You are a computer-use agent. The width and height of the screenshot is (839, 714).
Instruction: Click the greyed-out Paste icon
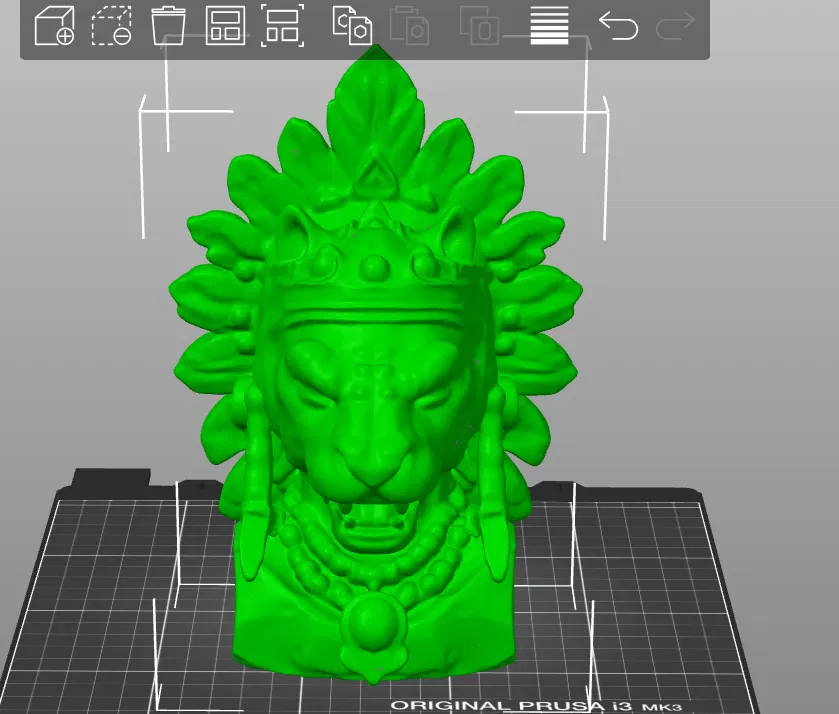click(409, 26)
